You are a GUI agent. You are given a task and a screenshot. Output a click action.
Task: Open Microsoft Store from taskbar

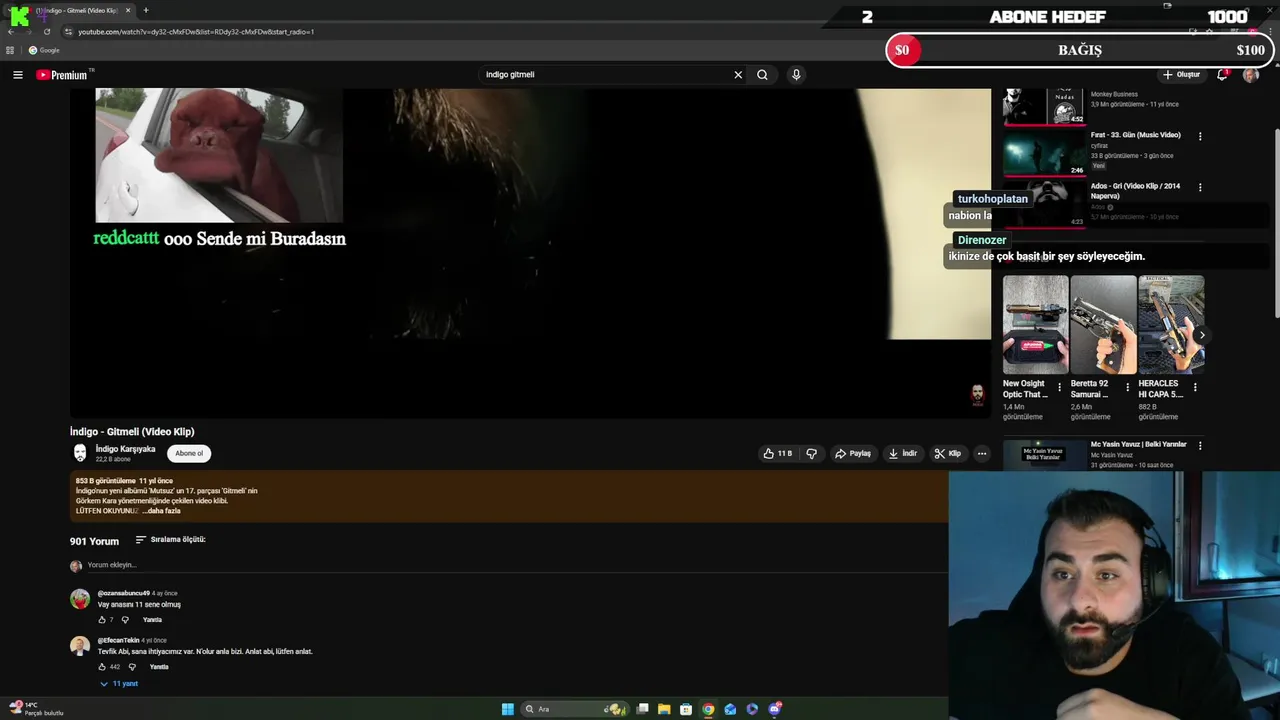click(686, 709)
